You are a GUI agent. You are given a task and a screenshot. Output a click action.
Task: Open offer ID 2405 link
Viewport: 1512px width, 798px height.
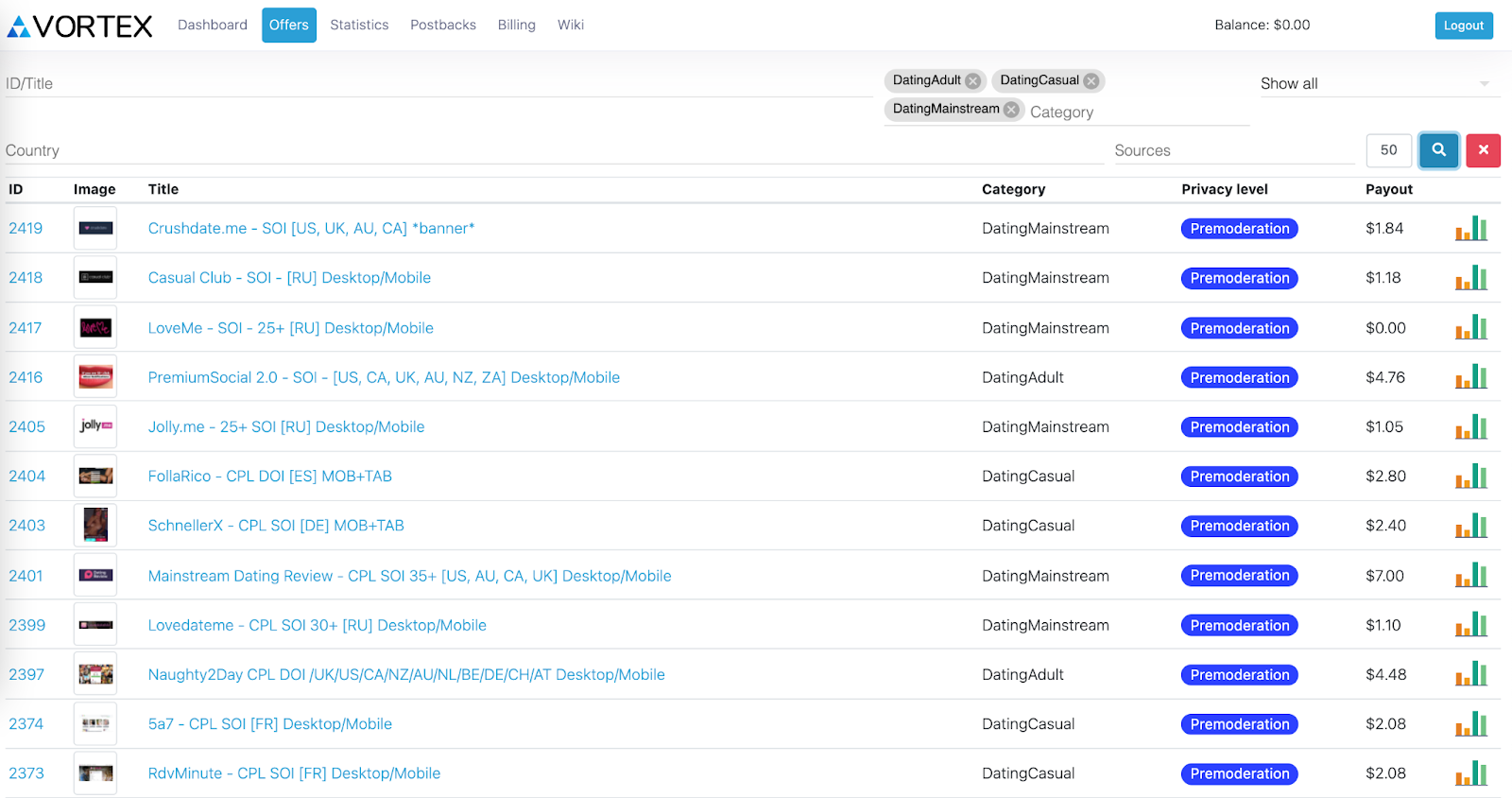tap(26, 427)
